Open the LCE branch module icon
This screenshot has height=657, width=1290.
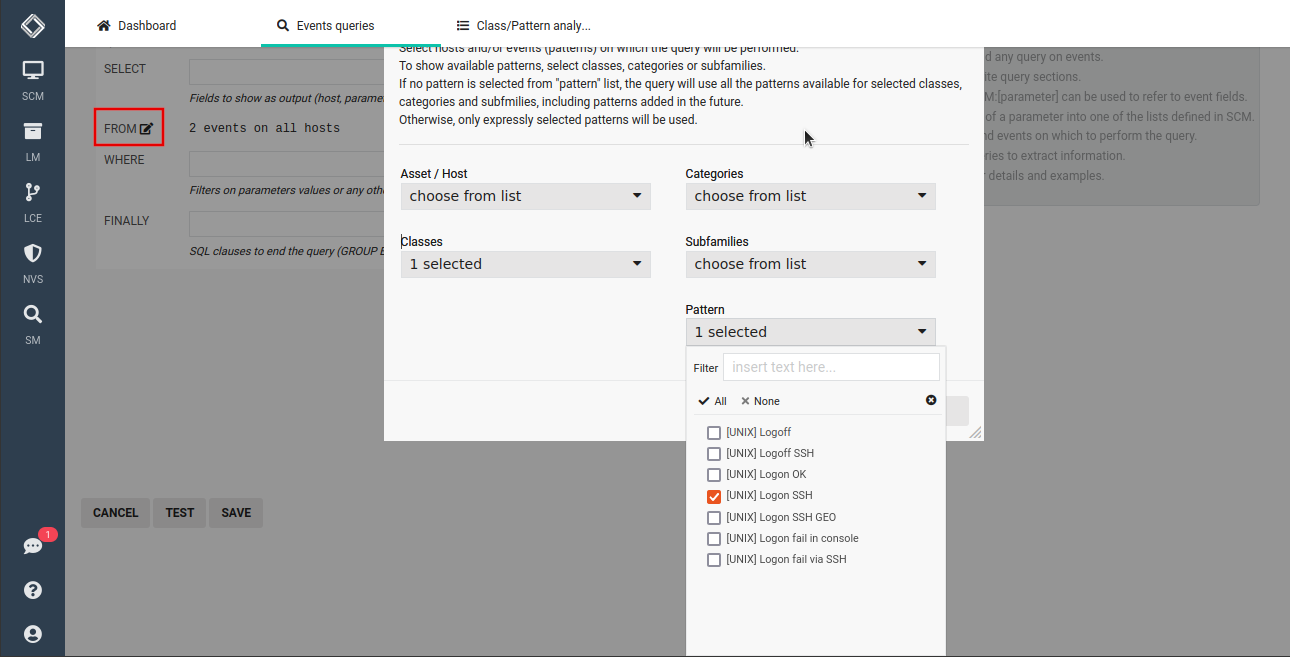(33, 193)
